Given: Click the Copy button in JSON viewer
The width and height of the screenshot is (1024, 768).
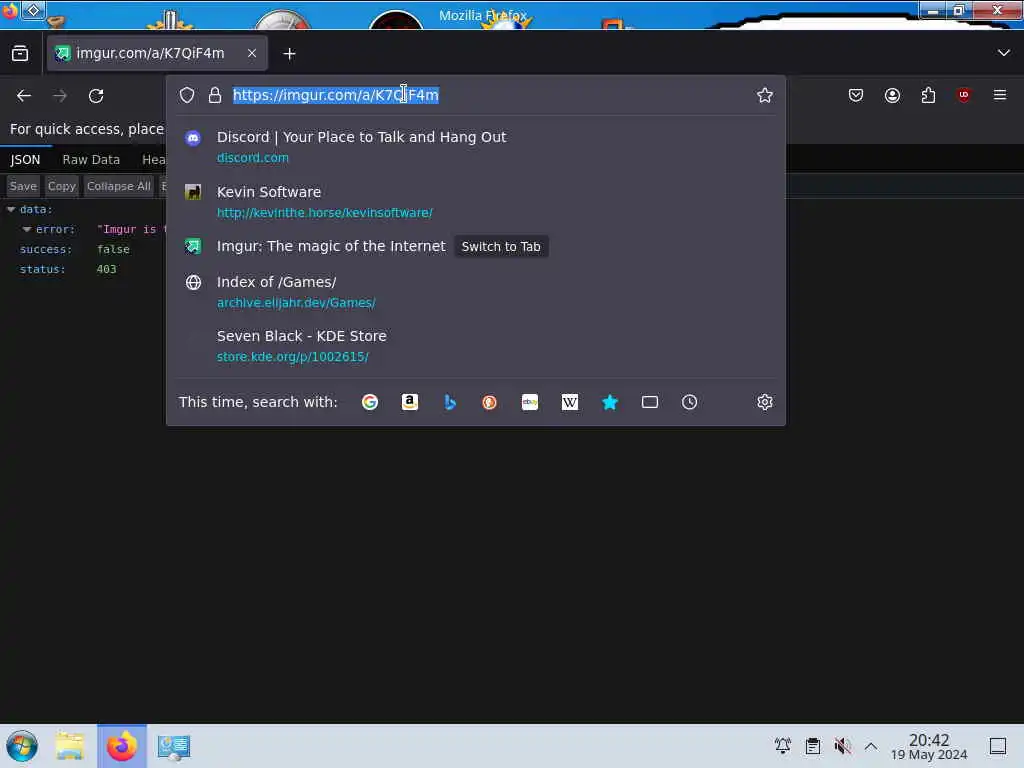Looking at the screenshot, I should tap(61, 186).
